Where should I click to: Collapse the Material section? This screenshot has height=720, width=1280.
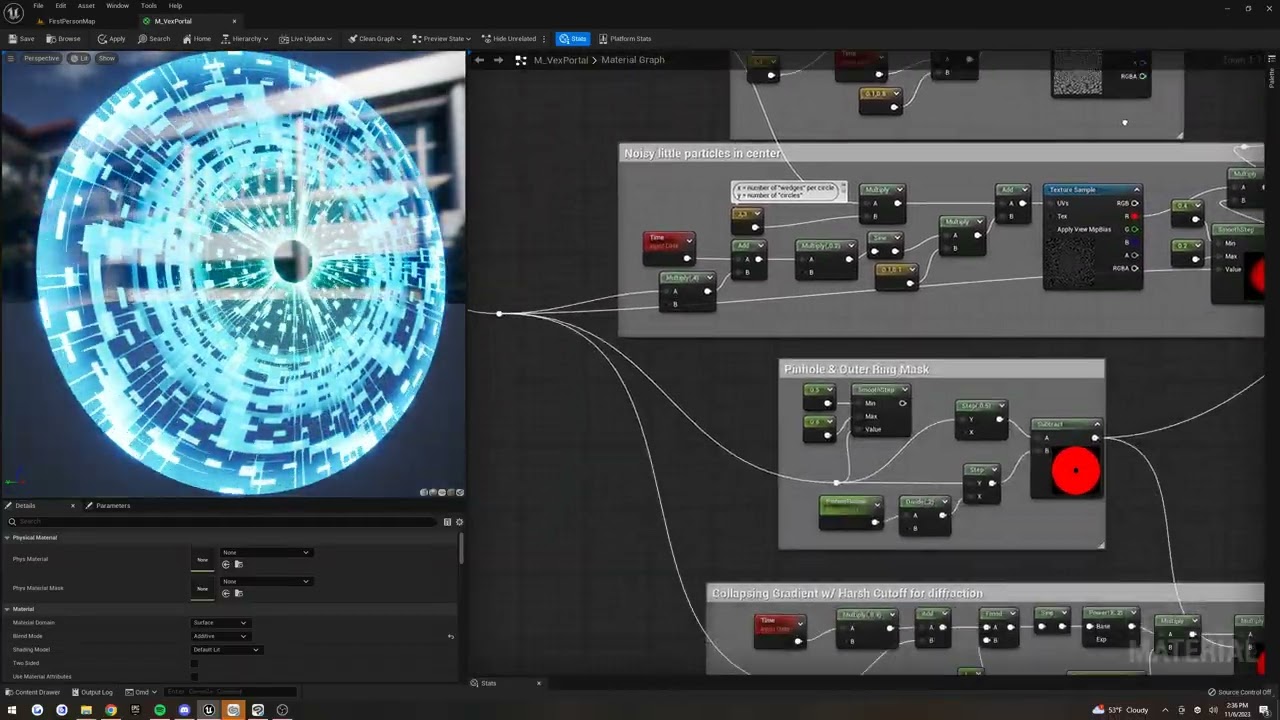click(x=7, y=609)
